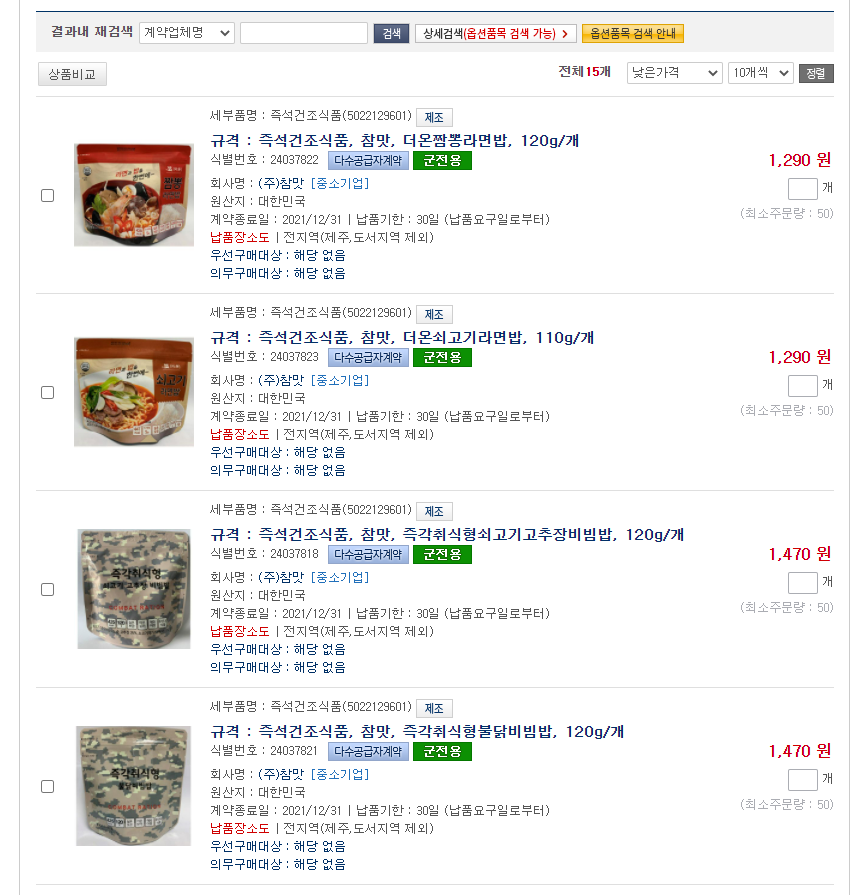Click quantity box for 더온쇠고기라면밥 item
The image size is (863, 895).
point(802,386)
